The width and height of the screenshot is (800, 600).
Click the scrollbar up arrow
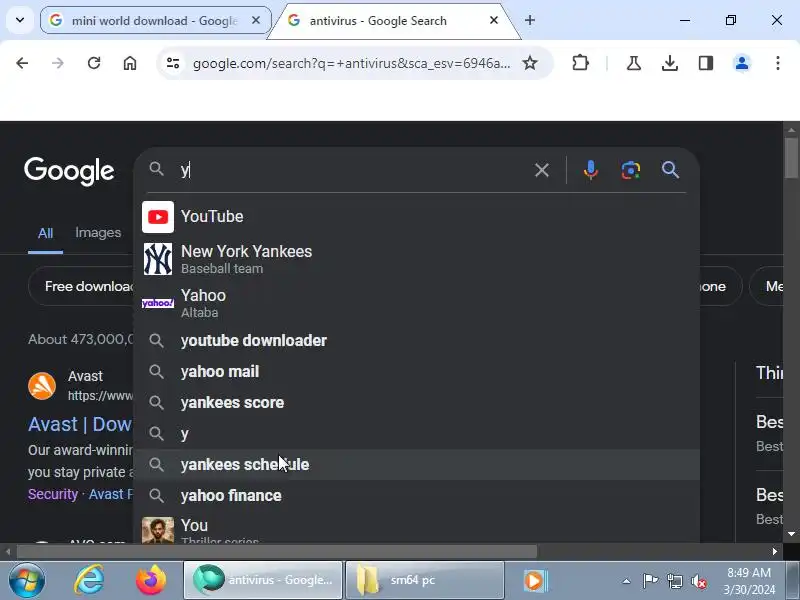(791, 130)
